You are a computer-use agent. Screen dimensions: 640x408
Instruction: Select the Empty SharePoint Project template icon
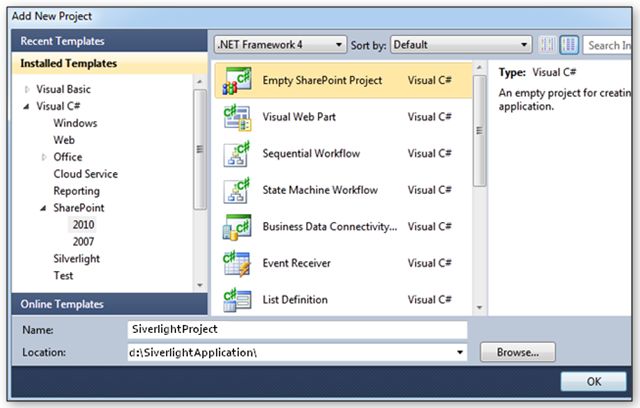(x=237, y=81)
